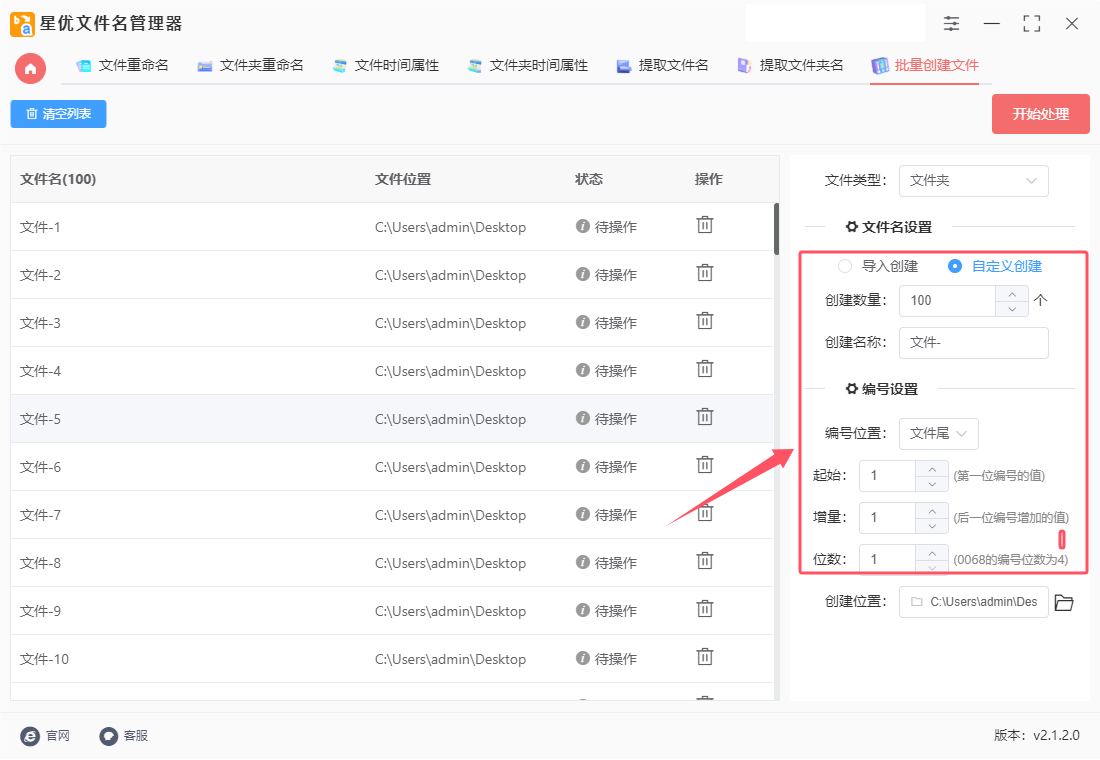Click the 创建数量 number field

point(947,300)
